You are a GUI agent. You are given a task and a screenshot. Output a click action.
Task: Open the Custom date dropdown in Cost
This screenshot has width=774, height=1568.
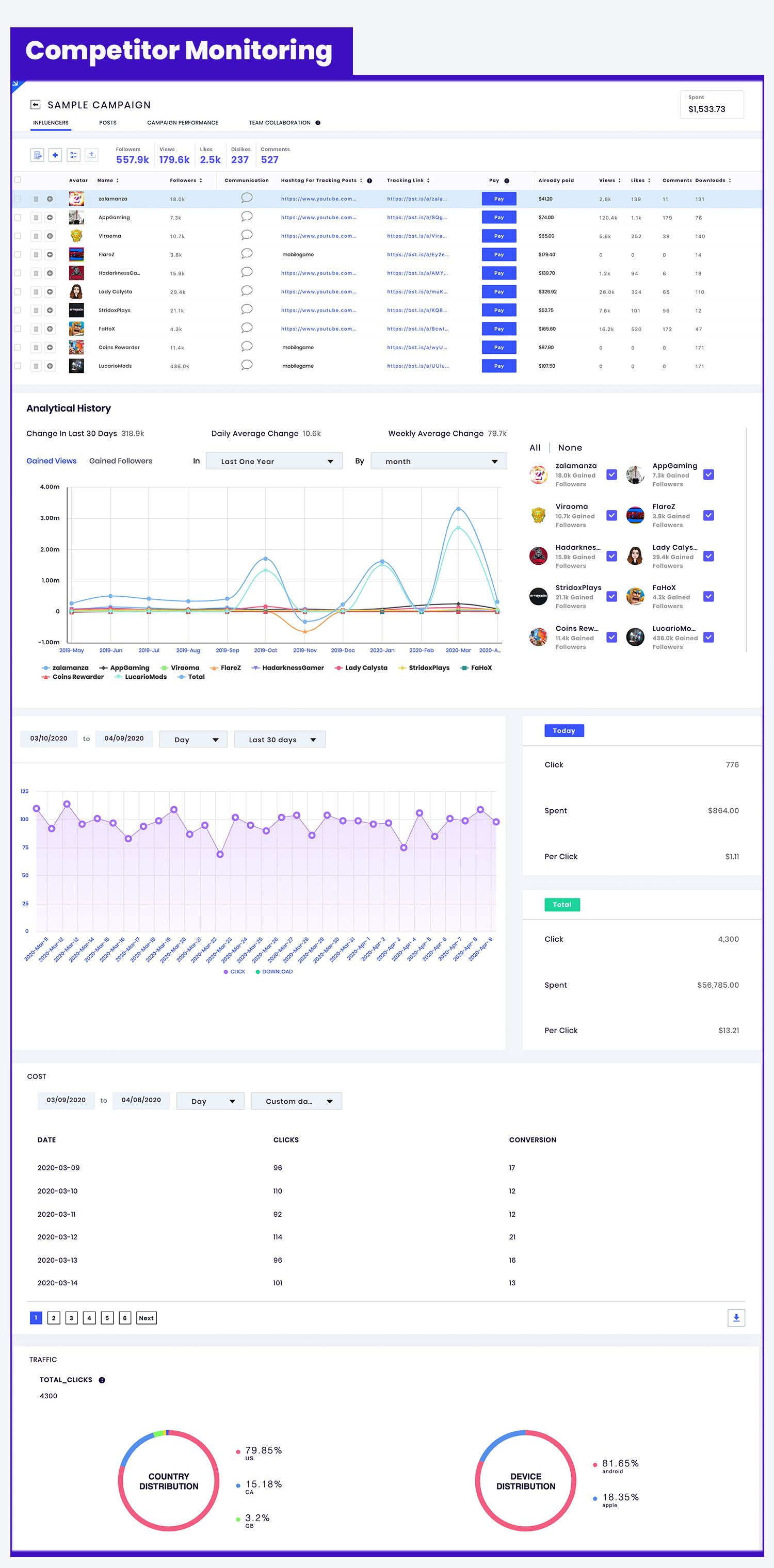click(x=296, y=1101)
